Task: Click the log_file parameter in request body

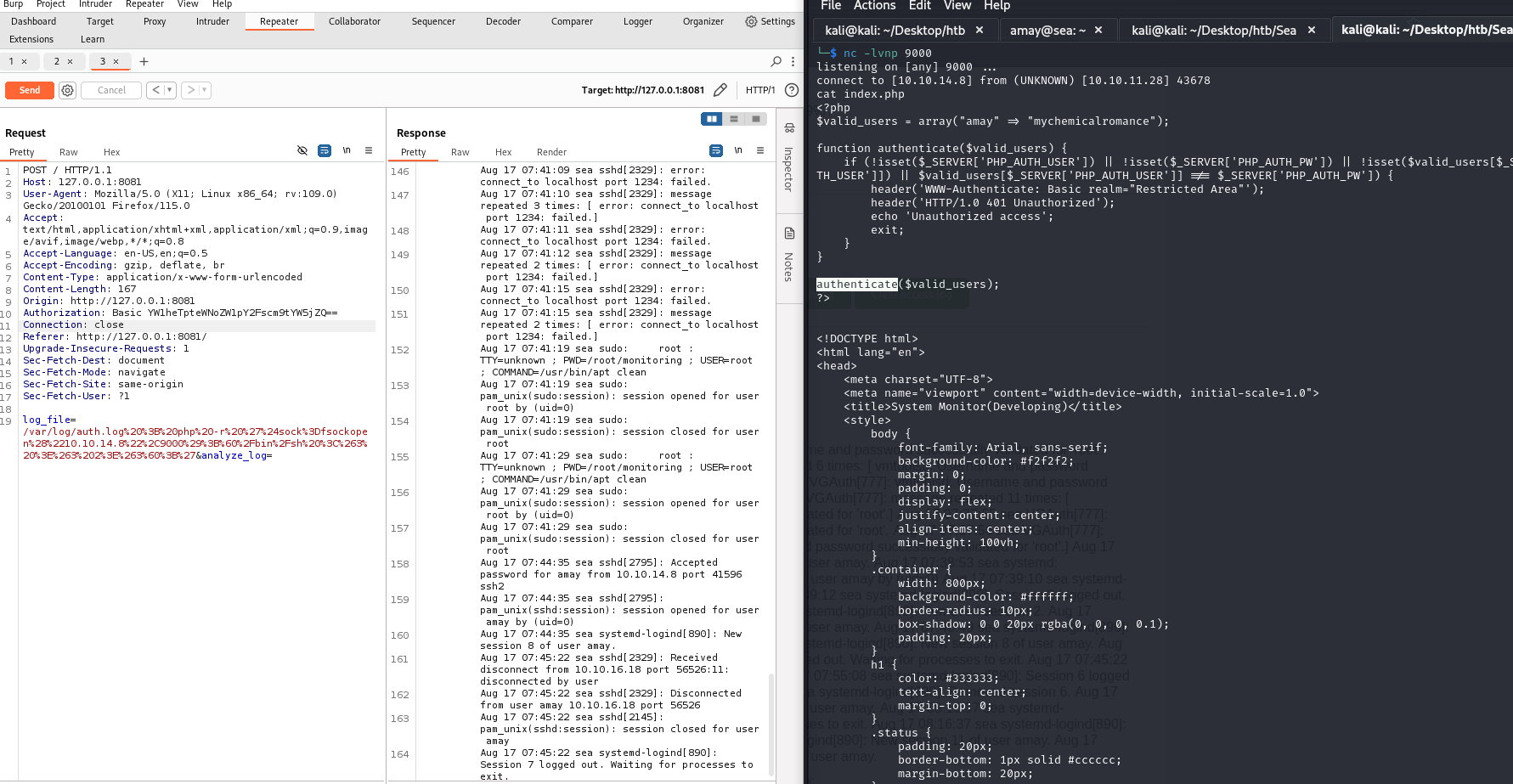Action: click(x=49, y=420)
